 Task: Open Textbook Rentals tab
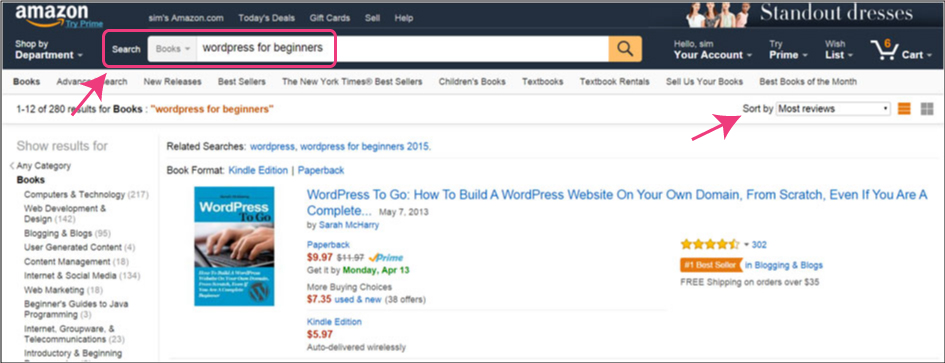click(615, 81)
